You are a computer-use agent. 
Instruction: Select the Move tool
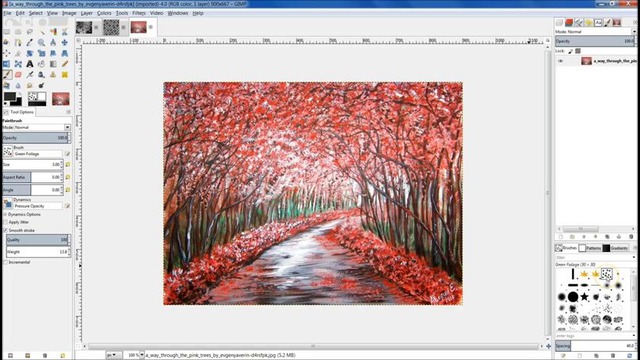click(64, 42)
